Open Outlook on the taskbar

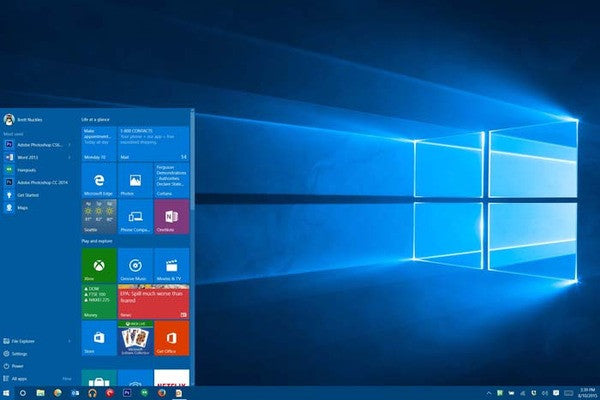75,393
